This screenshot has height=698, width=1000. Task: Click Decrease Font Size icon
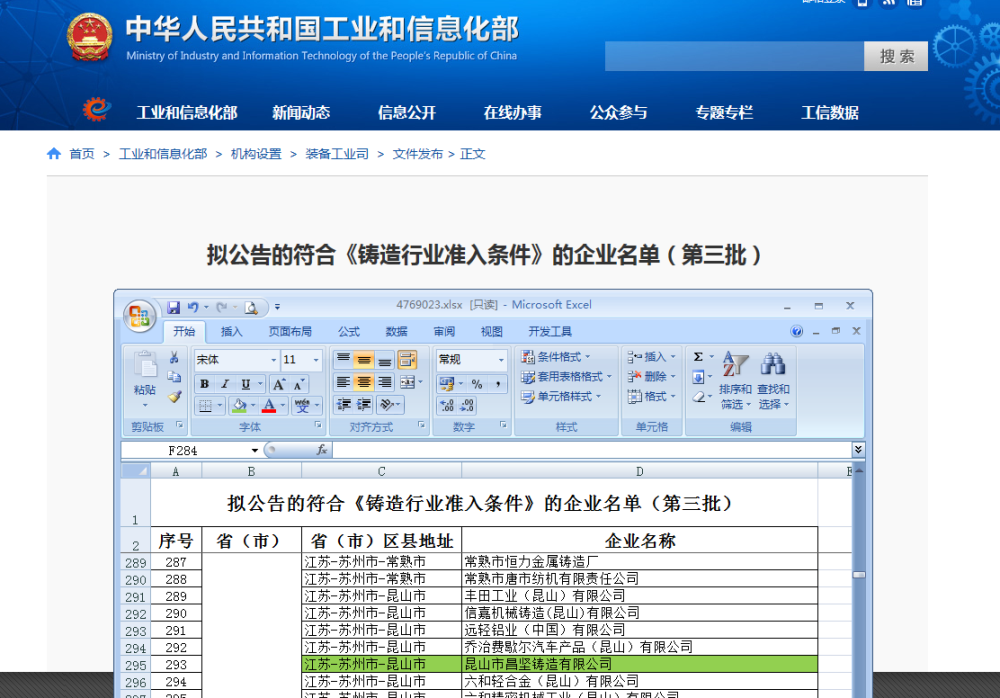298,384
